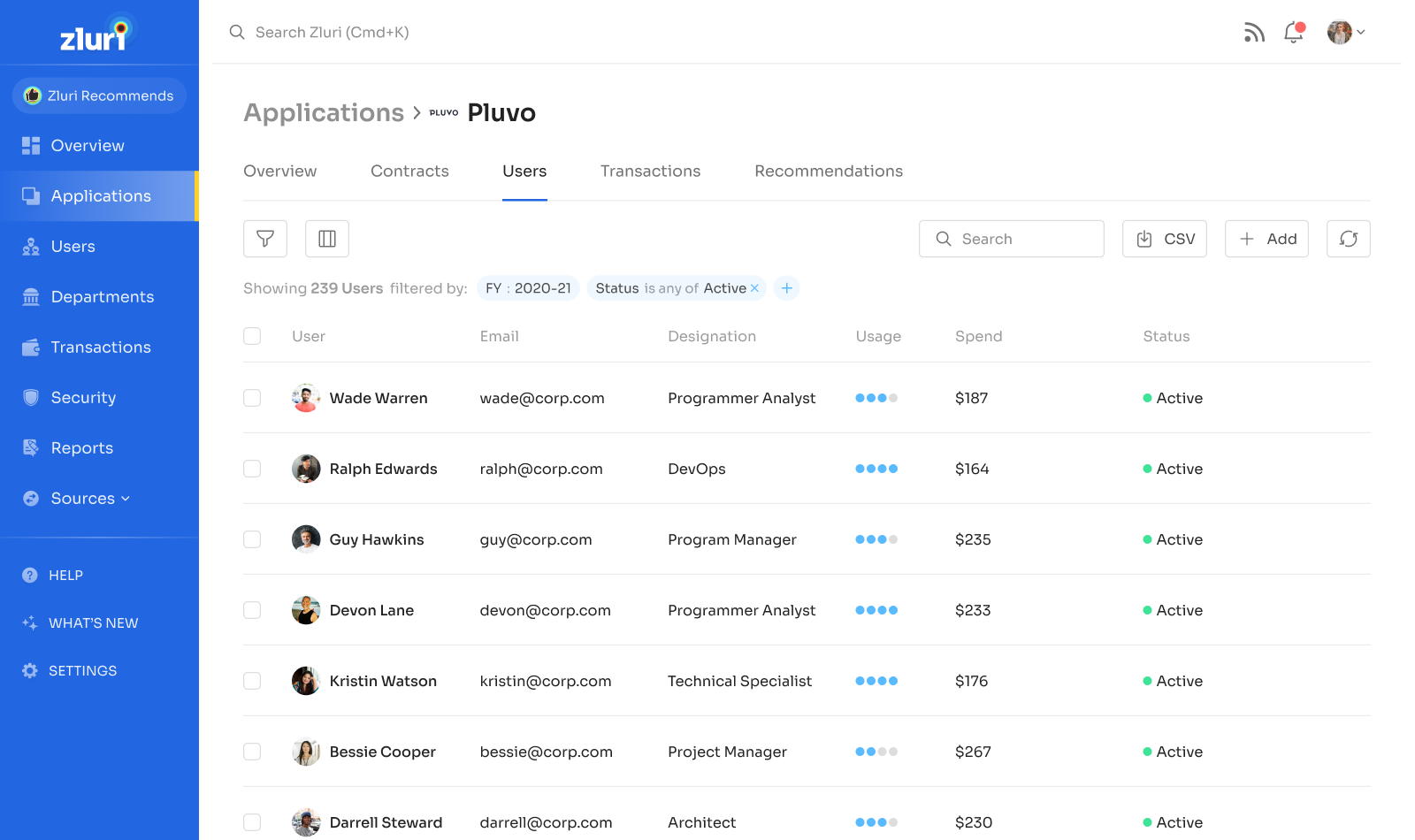This screenshot has width=1415, height=840.
Task: Select Guy Hawkins' checkbox
Action: coord(252,539)
